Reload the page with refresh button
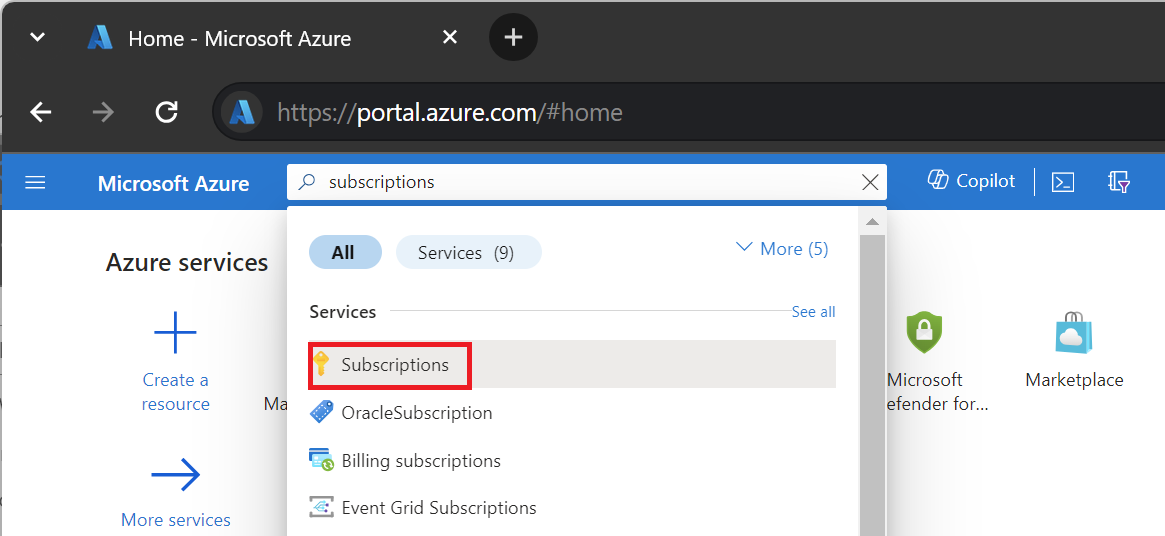 166,112
